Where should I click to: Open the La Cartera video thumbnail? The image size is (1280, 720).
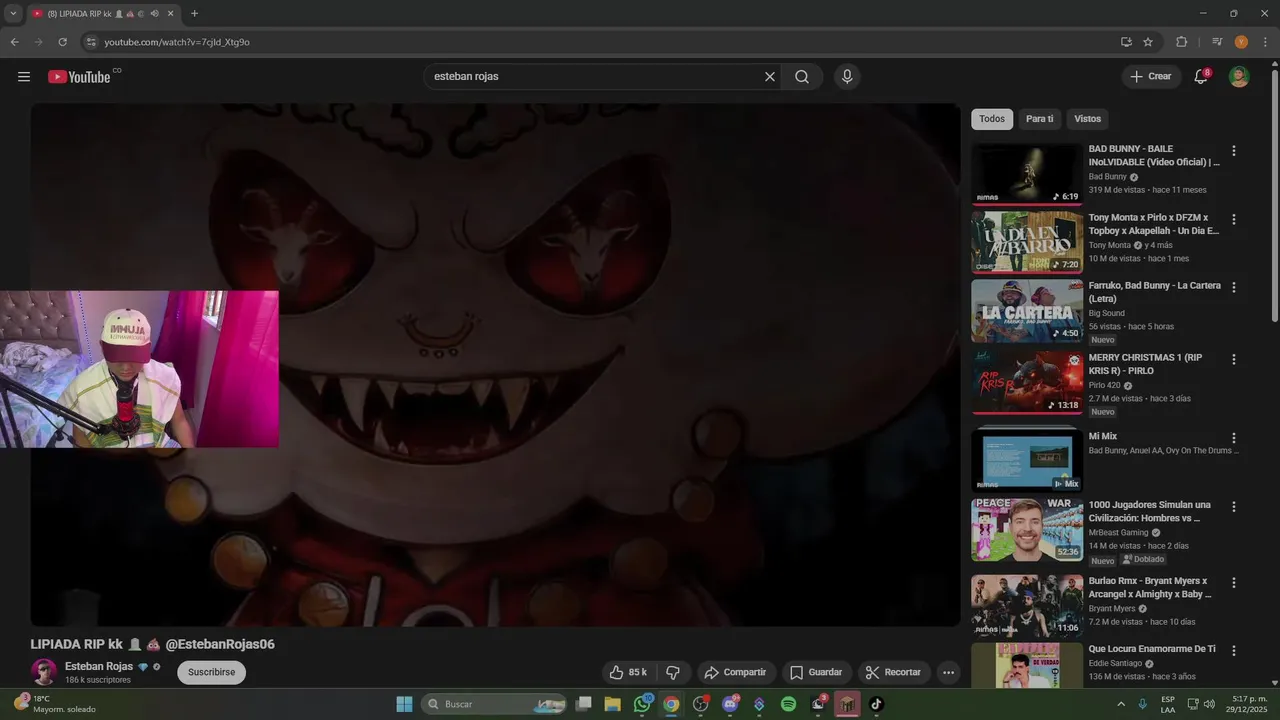[x=1027, y=310]
